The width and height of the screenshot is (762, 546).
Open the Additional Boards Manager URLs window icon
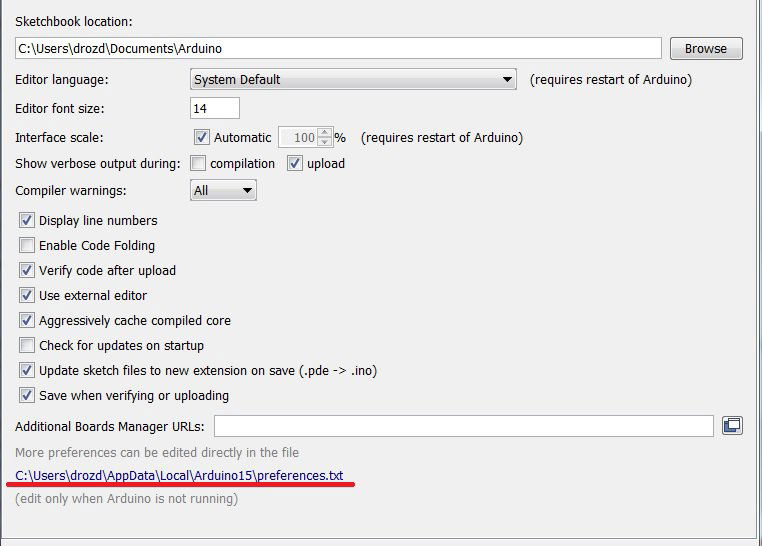(732, 426)
